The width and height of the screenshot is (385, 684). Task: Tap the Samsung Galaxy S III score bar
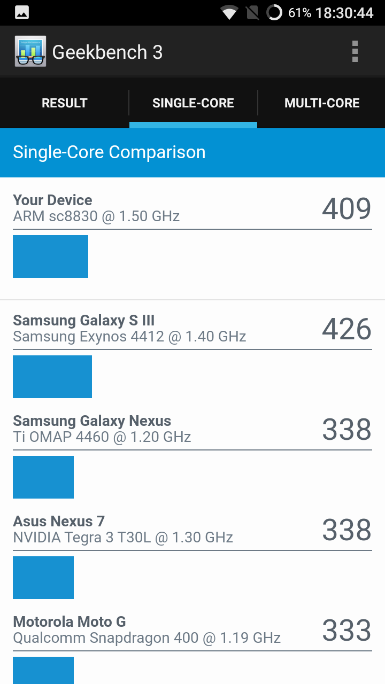[x=52, y=376]
